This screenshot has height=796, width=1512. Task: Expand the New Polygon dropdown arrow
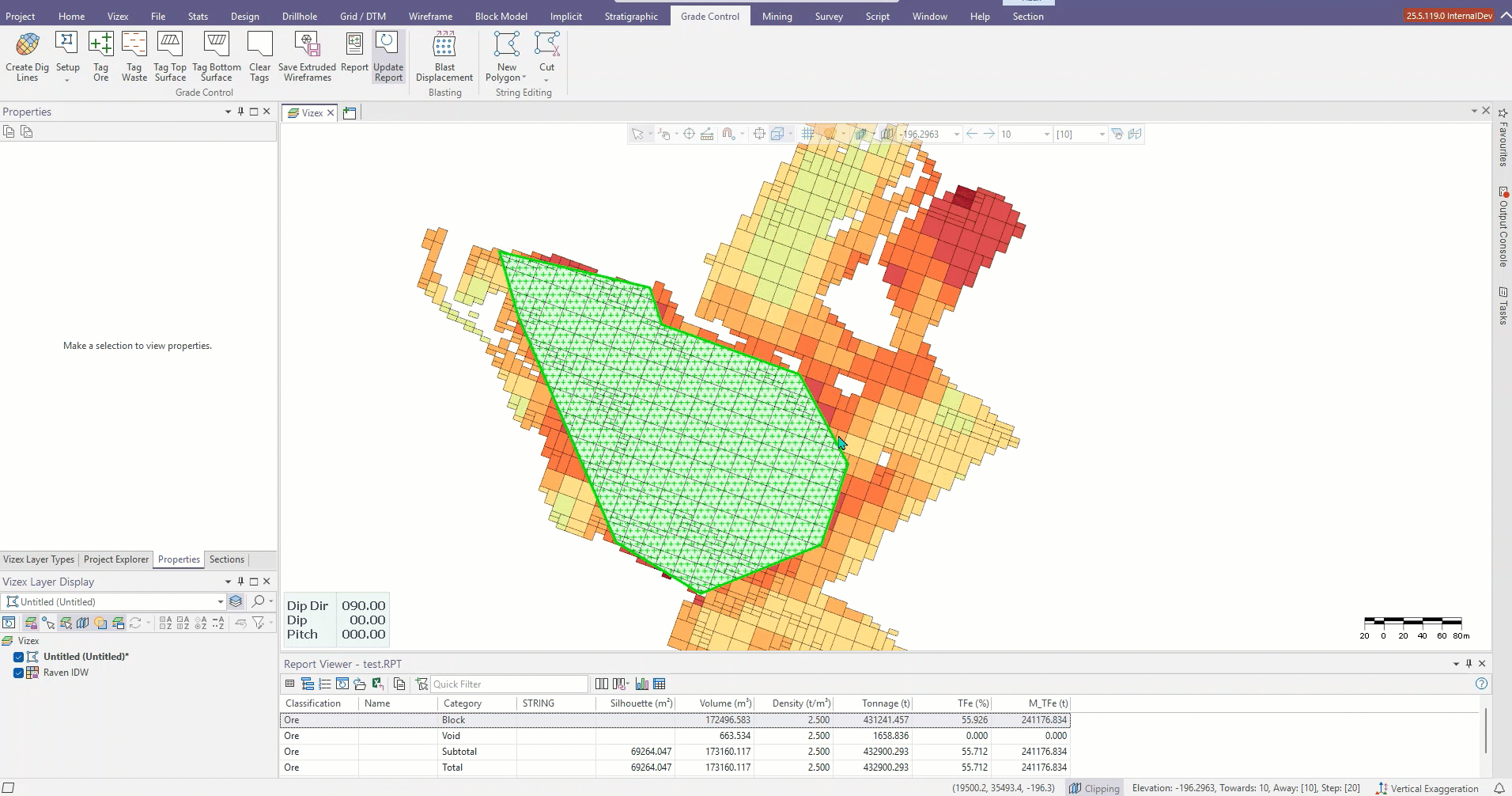pos(524,78)
